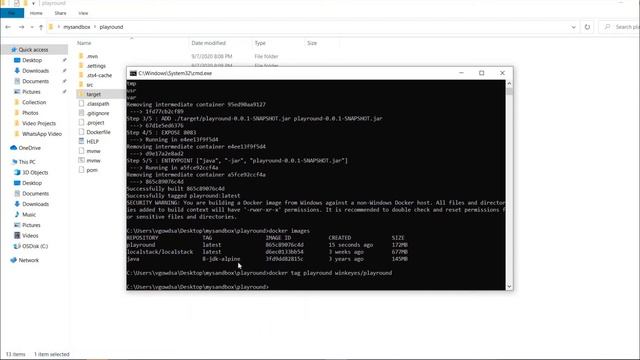Select Quick access in navigation pane

coord(33,49)
